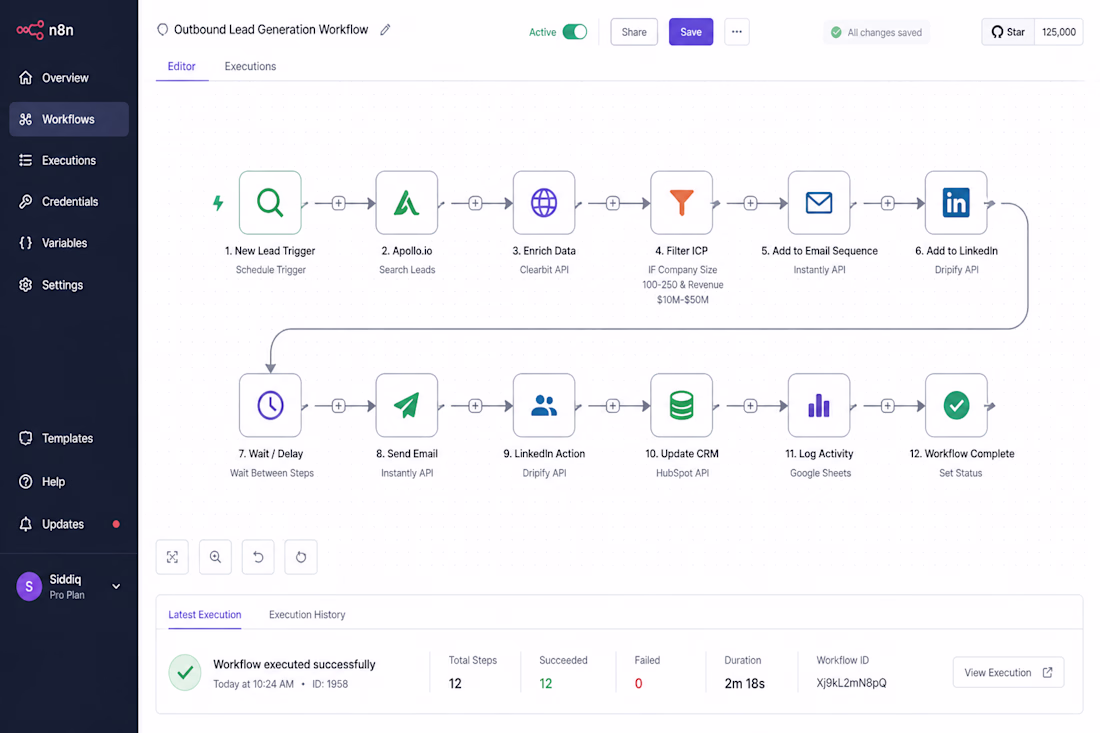Viewport: 1100px width, 733px height.
Task: Open Workflows in sidebar
Action: 69,119
